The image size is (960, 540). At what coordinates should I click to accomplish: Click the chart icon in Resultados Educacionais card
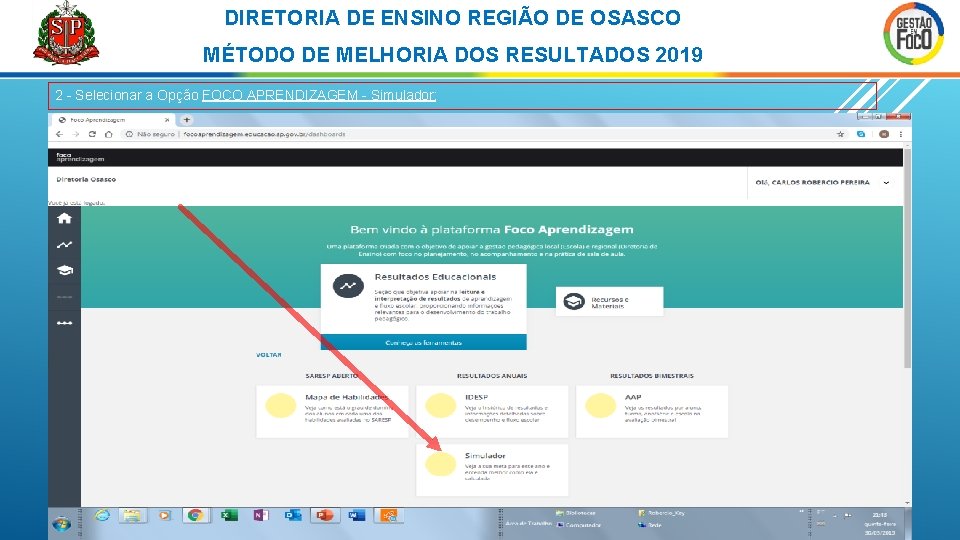click(x=348, y=285)
